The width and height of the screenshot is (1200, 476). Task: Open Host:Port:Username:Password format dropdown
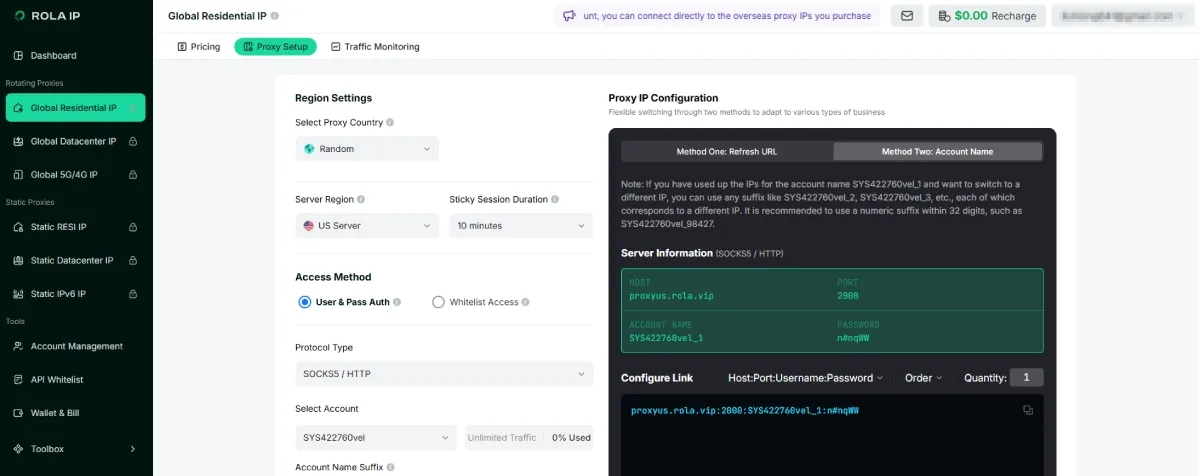point(806,378)
